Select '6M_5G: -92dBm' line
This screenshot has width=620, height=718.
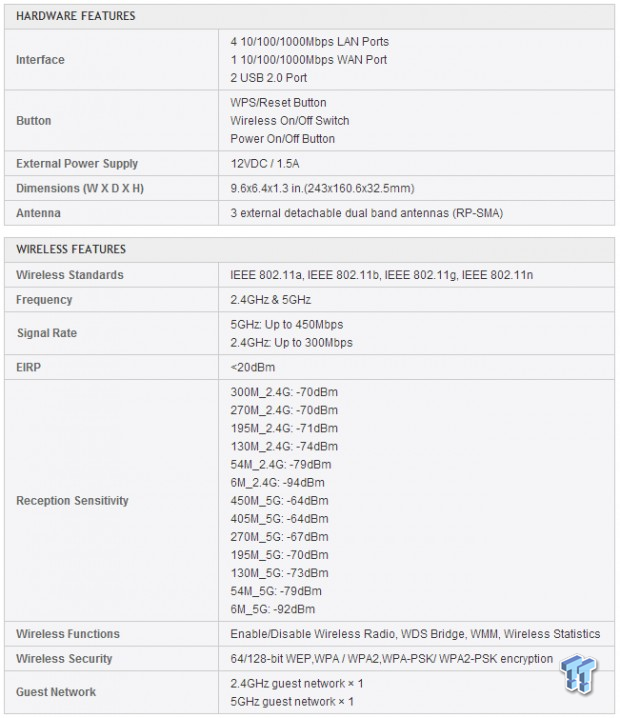pos(273,609)
